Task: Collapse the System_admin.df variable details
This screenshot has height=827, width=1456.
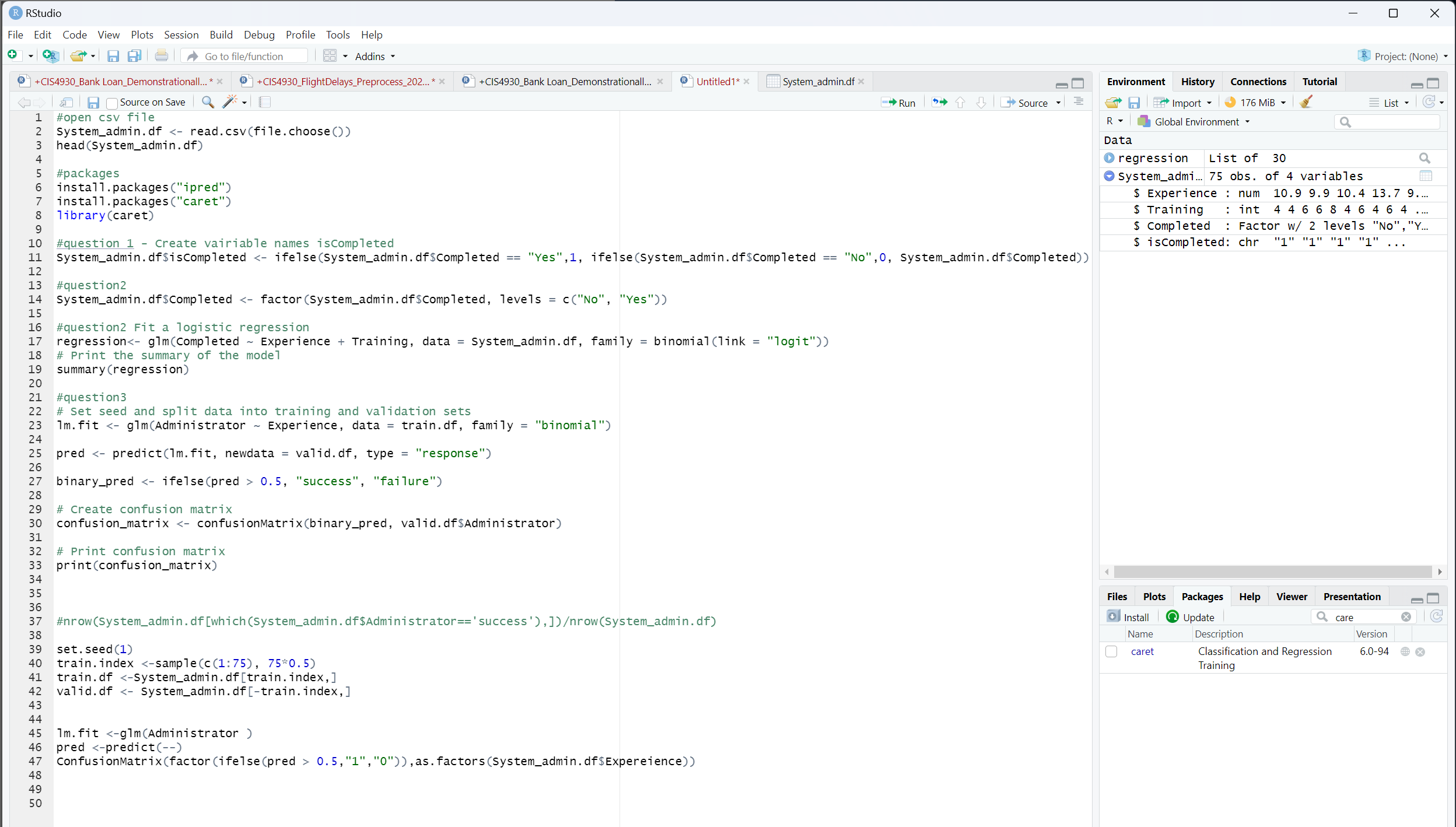Action: point(1109,176)
